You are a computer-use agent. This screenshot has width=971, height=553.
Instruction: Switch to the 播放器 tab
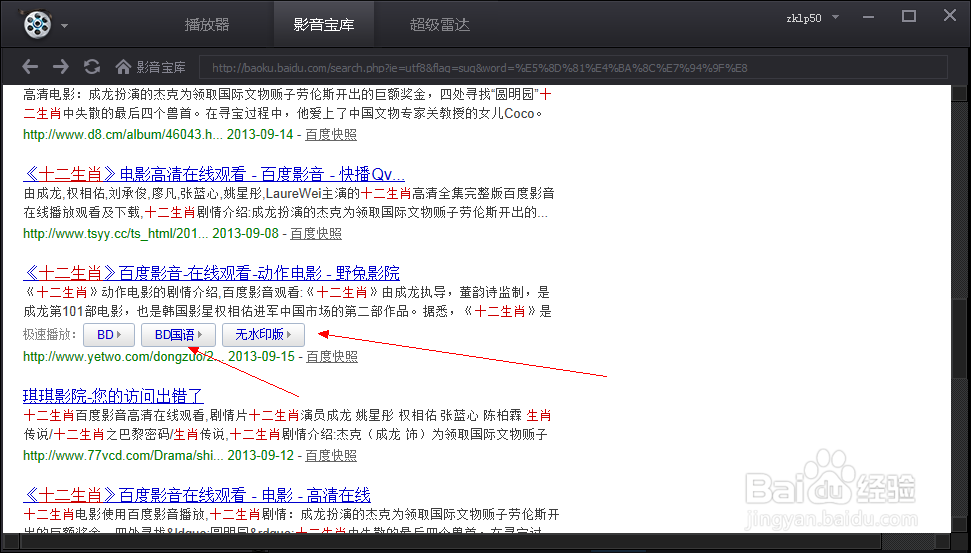point(207,25)
